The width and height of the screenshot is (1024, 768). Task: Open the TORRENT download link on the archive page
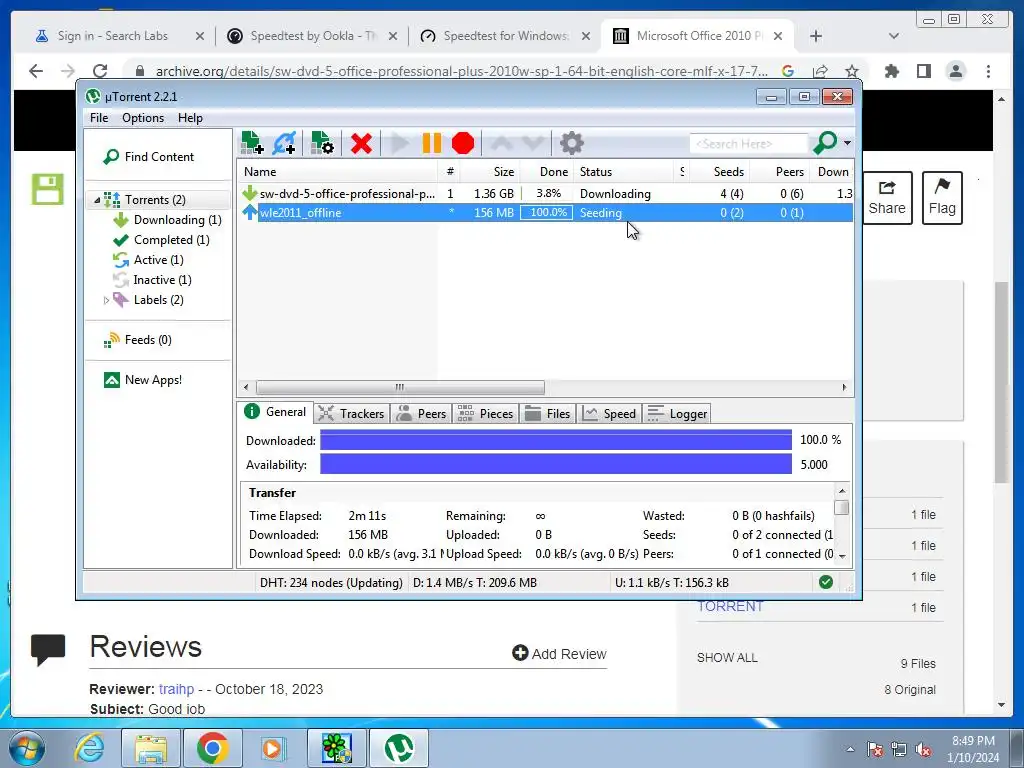pyautogui.click(x=730, y=607)
